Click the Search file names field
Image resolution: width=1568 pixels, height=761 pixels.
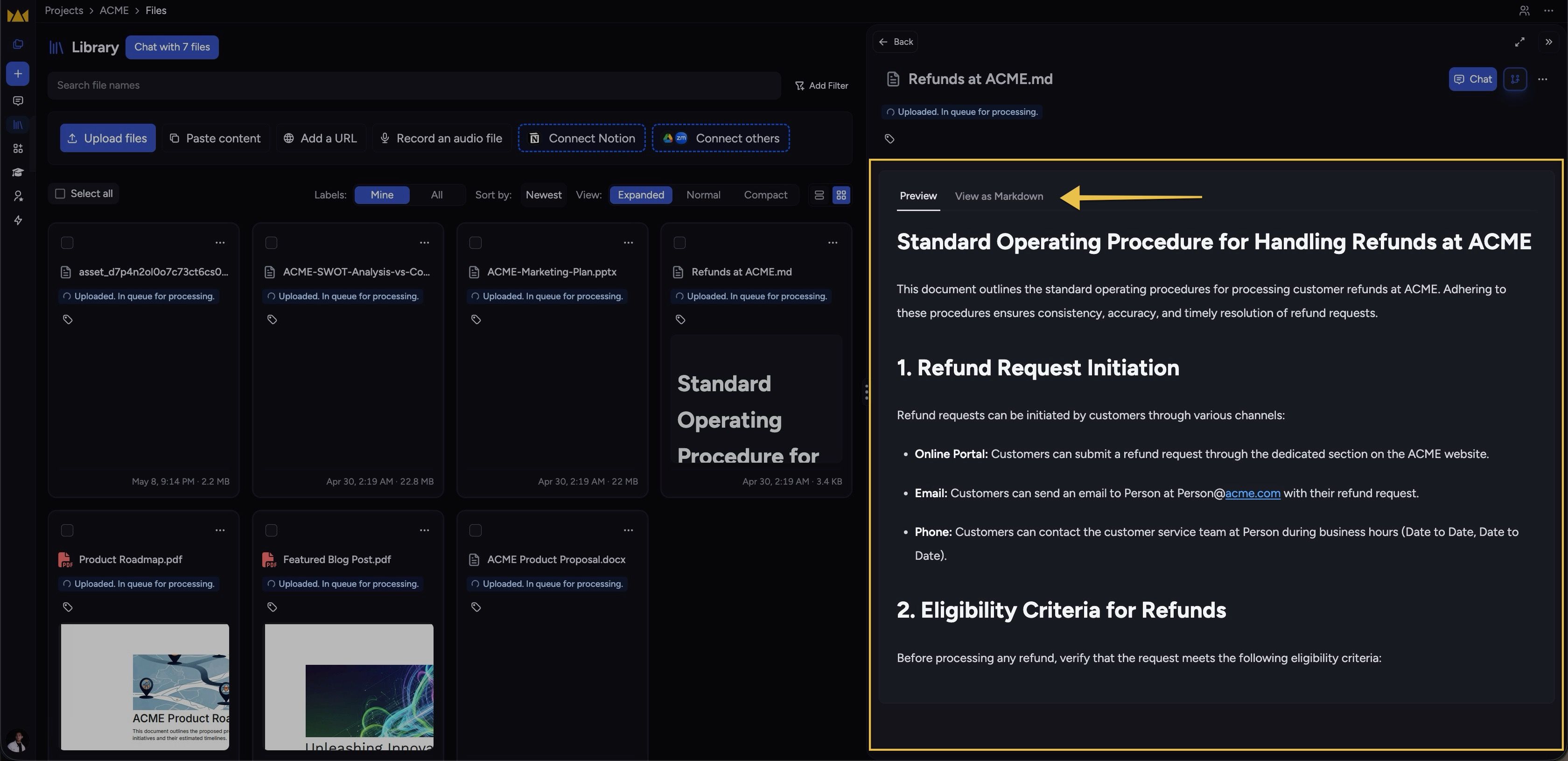pyautogui.click(x=414, y=86)
